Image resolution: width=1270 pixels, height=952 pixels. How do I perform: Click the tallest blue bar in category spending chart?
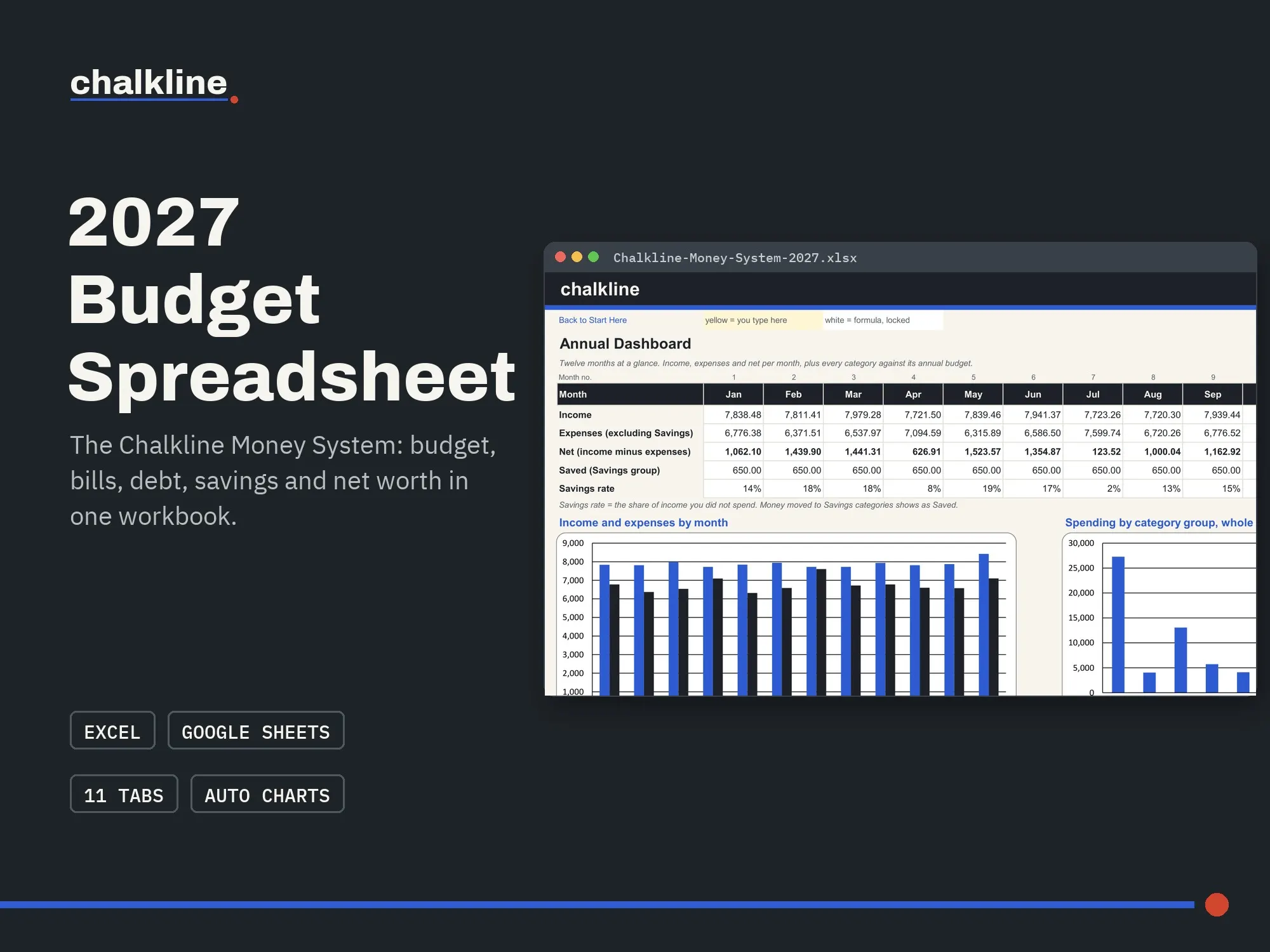point(1118,625)
